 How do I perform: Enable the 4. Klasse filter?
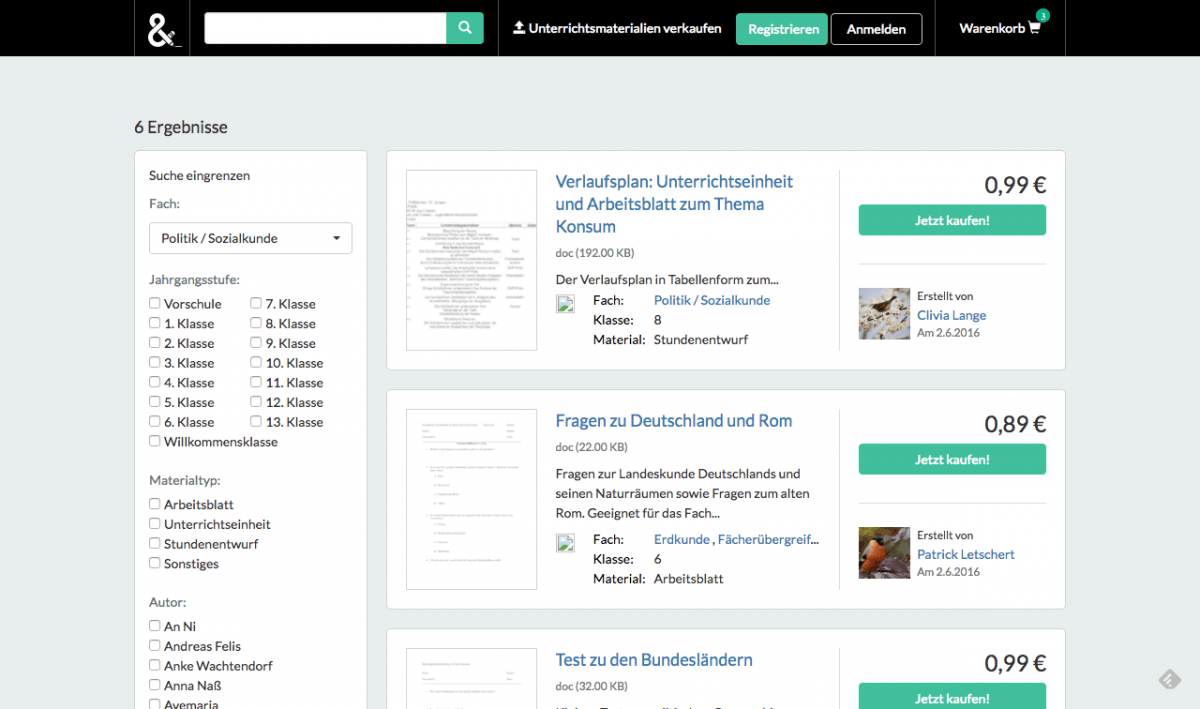point(155,382)
